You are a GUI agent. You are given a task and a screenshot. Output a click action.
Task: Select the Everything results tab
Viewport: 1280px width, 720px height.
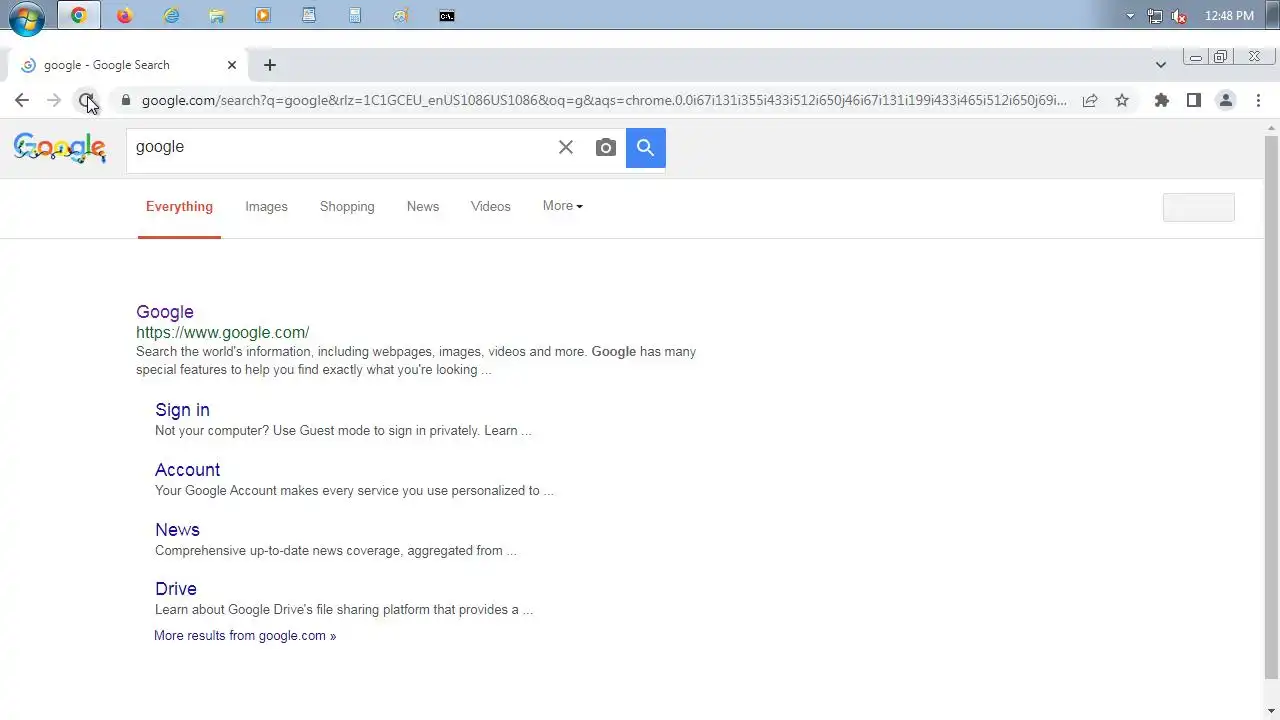coord(179,207)
